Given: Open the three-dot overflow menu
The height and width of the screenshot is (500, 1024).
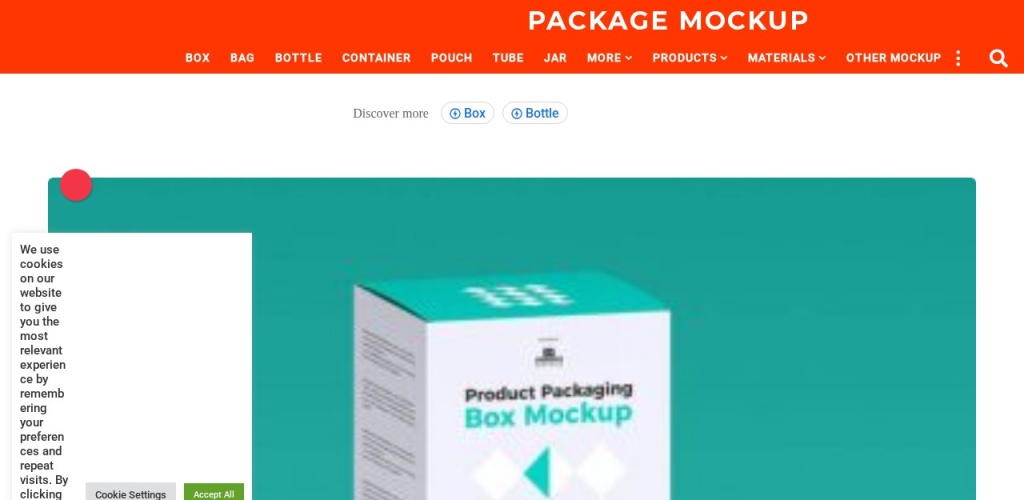Looking at the screenshot, I should (958, 58).
